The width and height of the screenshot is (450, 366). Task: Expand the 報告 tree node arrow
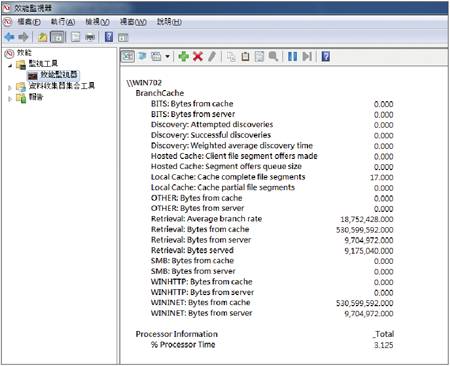pos(10,99)
